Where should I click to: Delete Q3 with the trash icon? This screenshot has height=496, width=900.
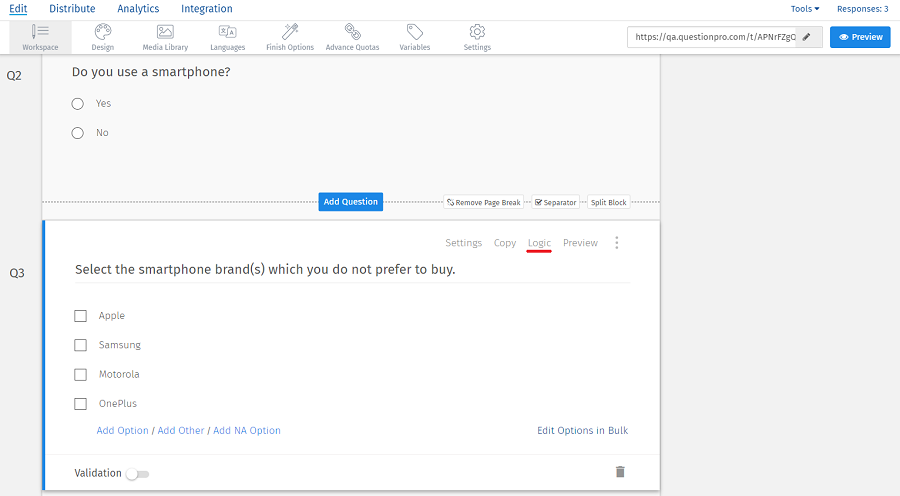620,472
